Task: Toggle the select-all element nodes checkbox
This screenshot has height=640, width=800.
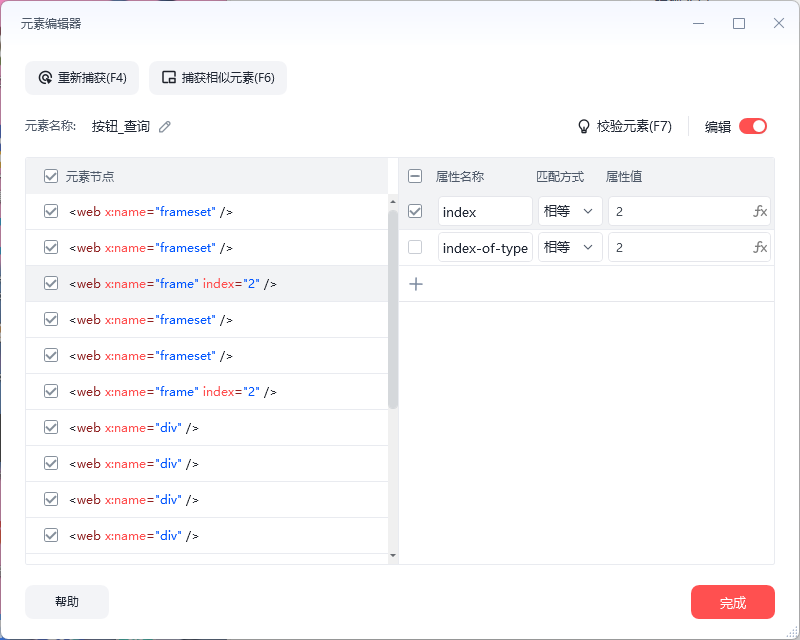Action: pos(51,176)
